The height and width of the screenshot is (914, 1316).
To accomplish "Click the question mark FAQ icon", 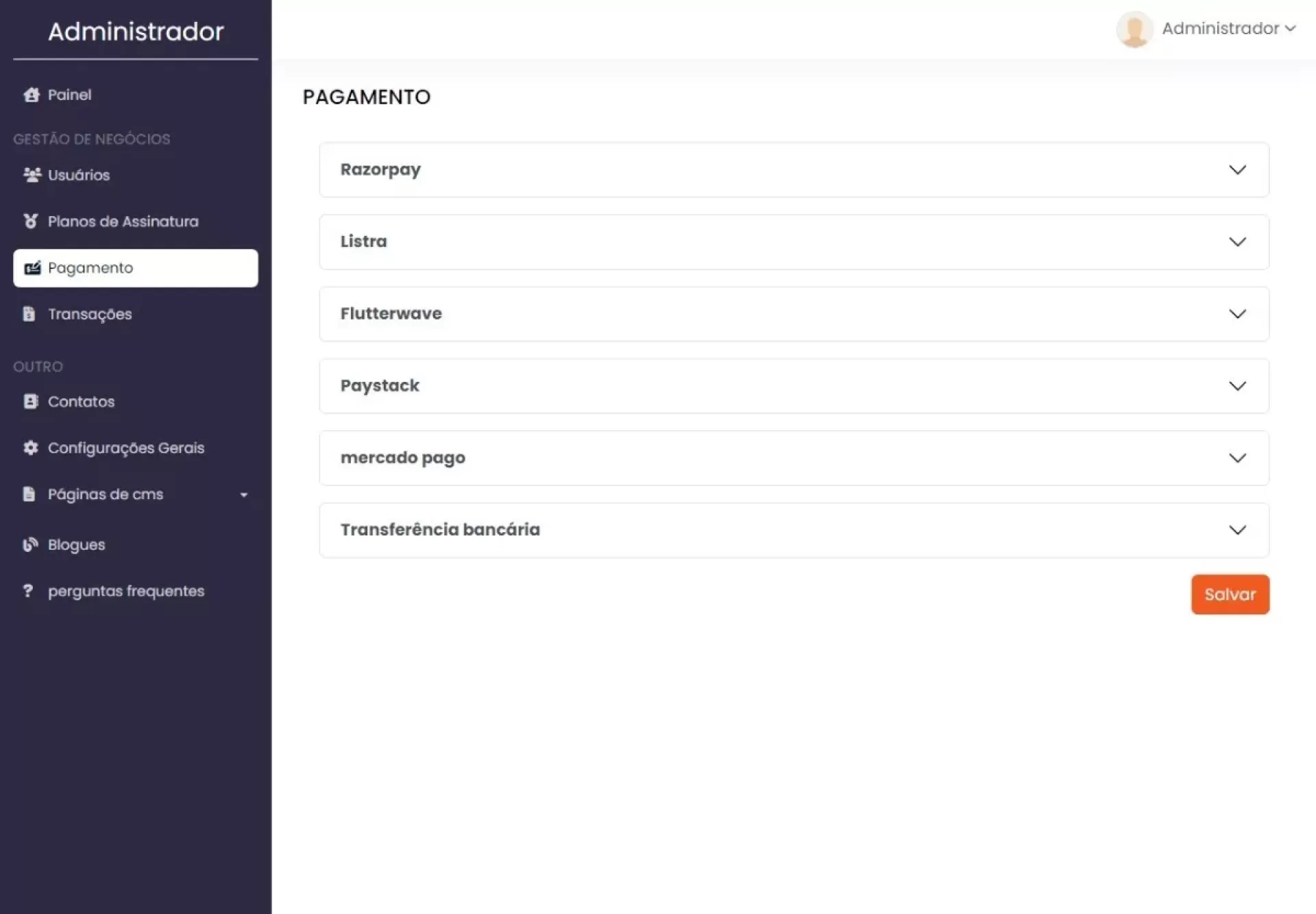I will (x=28, y=590).
